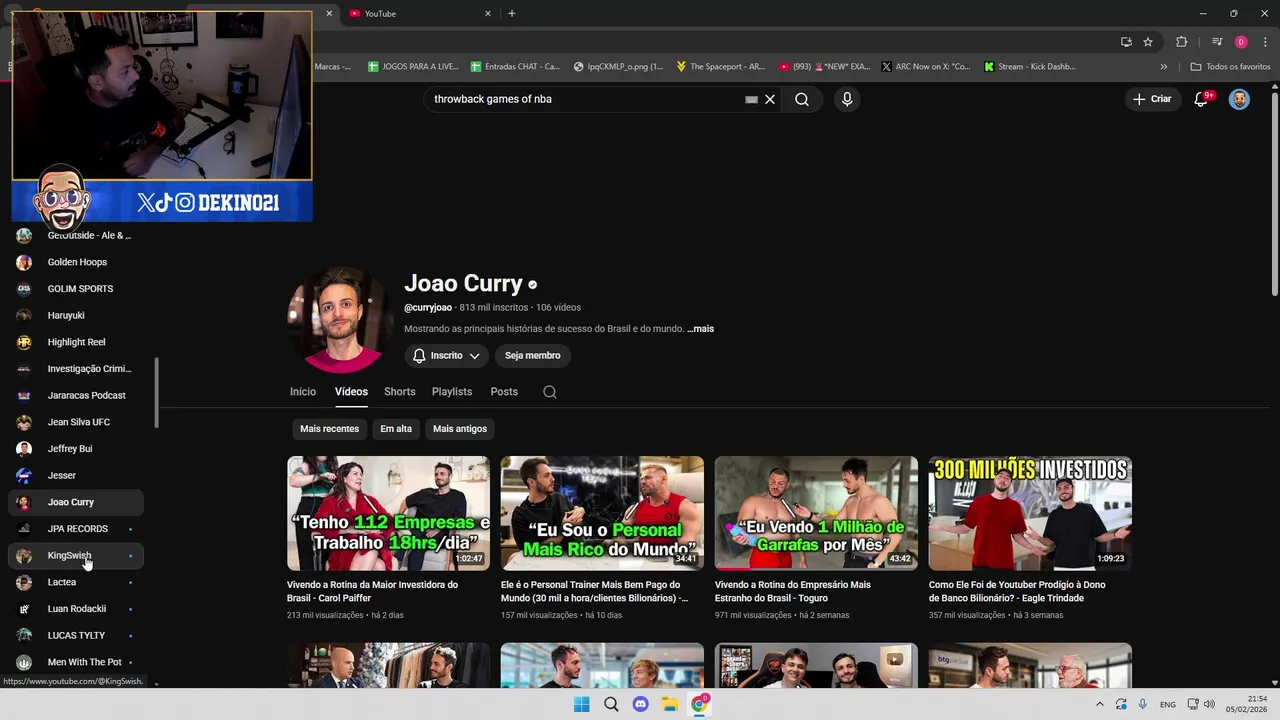Screen dimensions: 1280x720
Task: Open the Windows Start menu
Action: (x=582, y=704)
